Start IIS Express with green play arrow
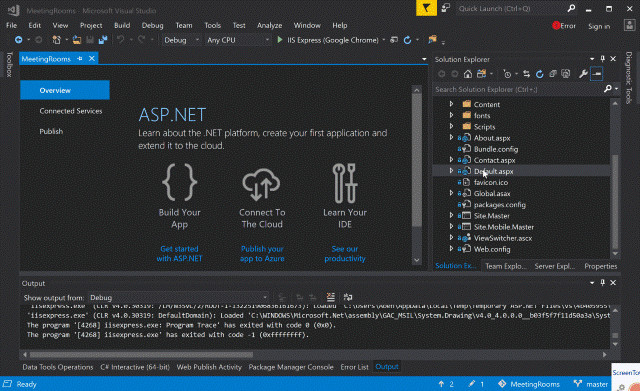This screenshot has height=391, width=640. pos(280,40)
